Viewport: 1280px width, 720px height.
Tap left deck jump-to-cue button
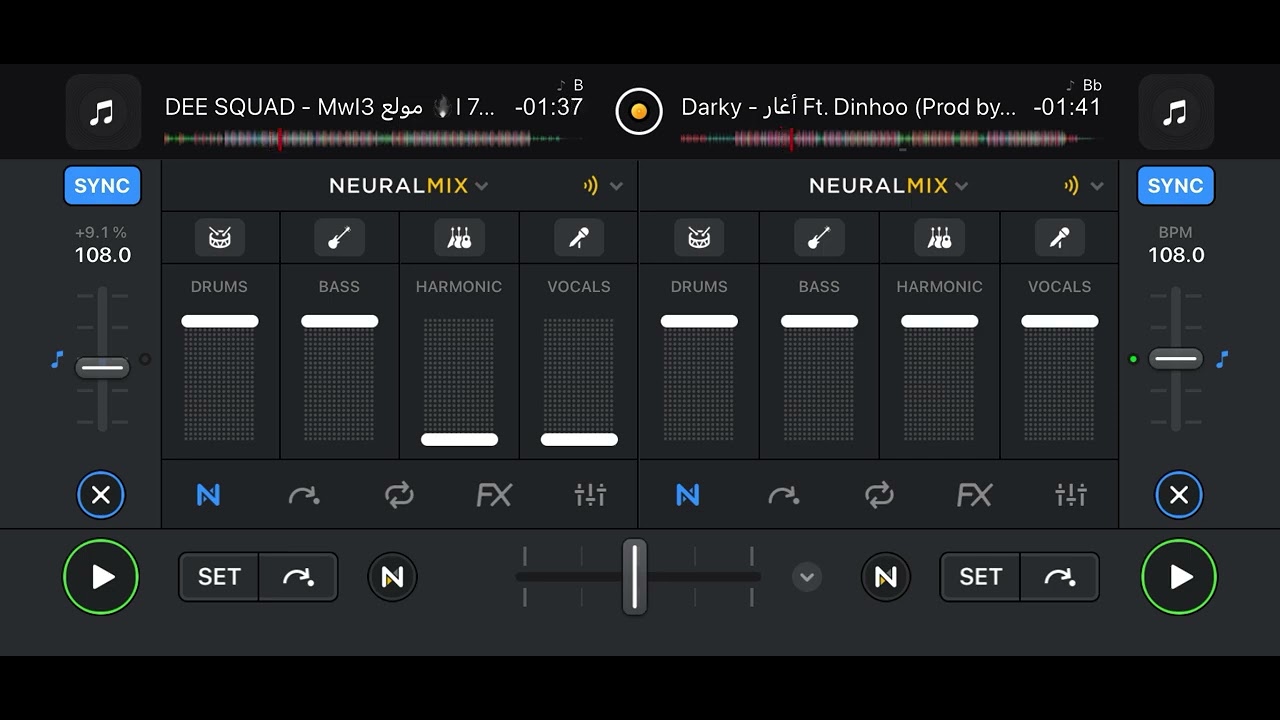[x=298, y=577]
